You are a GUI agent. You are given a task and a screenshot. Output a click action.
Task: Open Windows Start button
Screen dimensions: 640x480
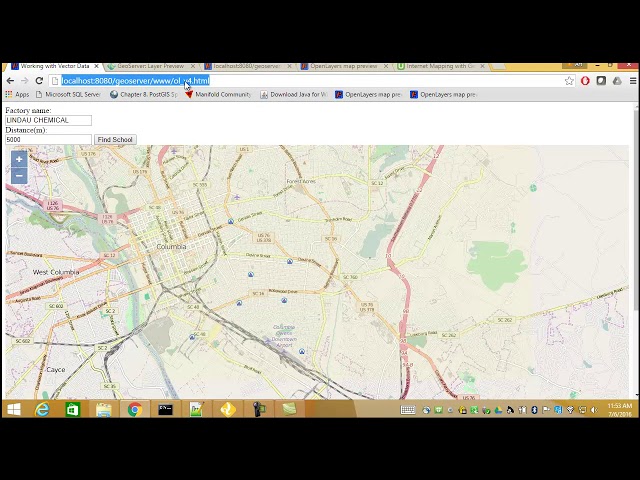tap(14, 409)
